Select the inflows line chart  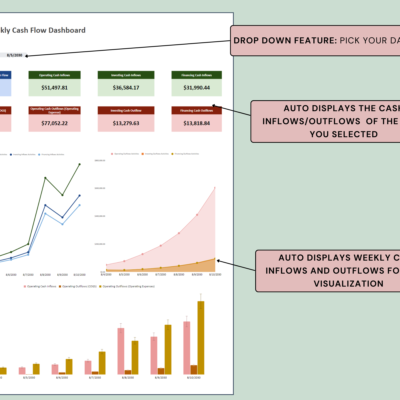42,215
